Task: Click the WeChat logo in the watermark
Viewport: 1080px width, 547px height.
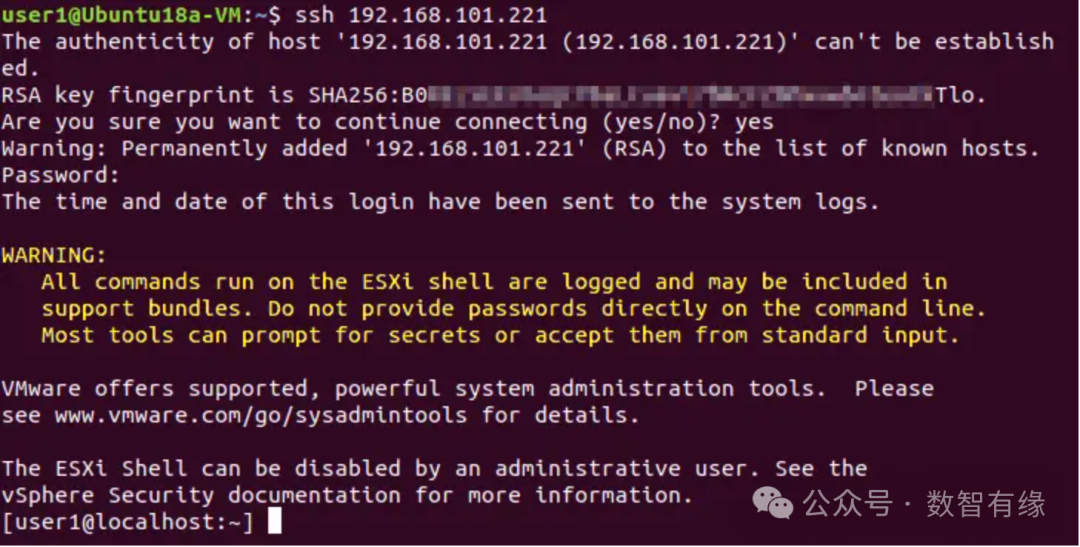Action: (772, 502)
